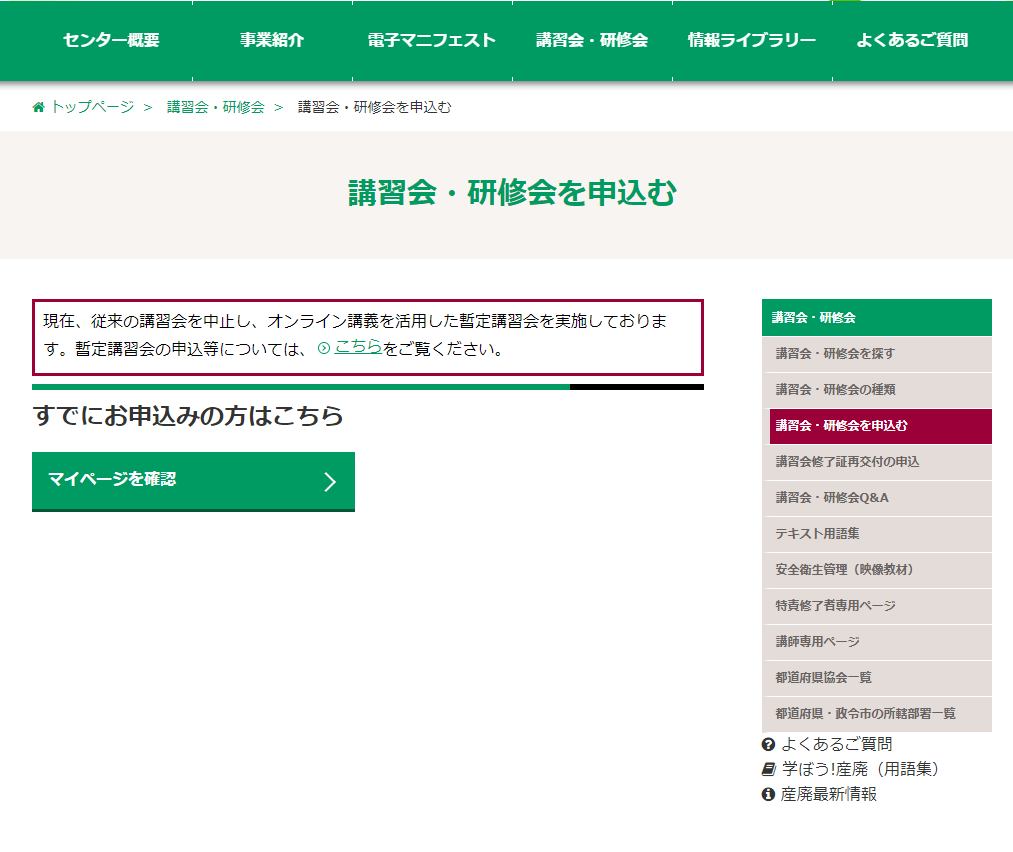Click the book icon beside 学ぼう!産廃
The image size is (1013, 852).
tap(768, 769)
